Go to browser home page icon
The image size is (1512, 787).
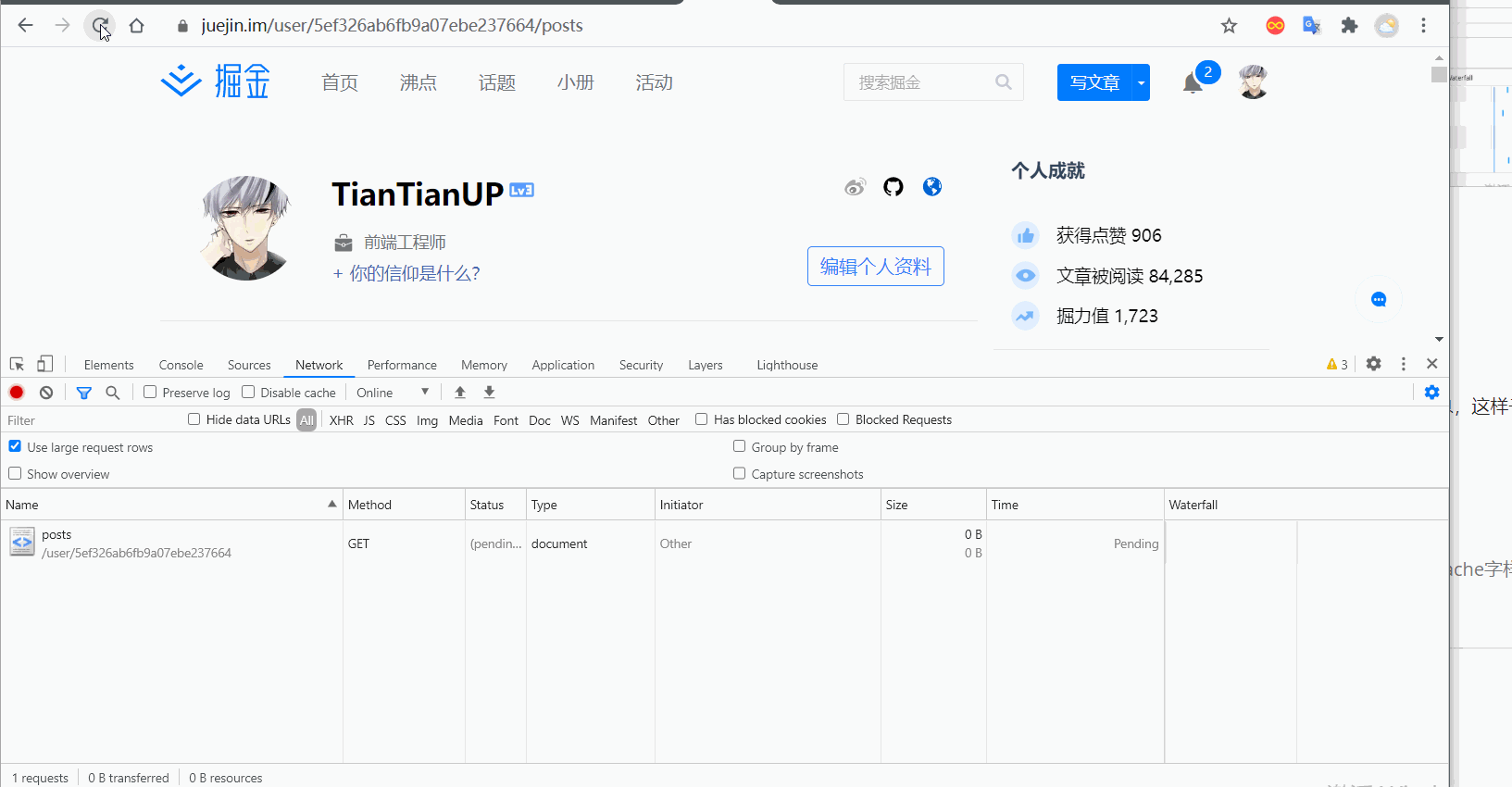tap(136, 25)
